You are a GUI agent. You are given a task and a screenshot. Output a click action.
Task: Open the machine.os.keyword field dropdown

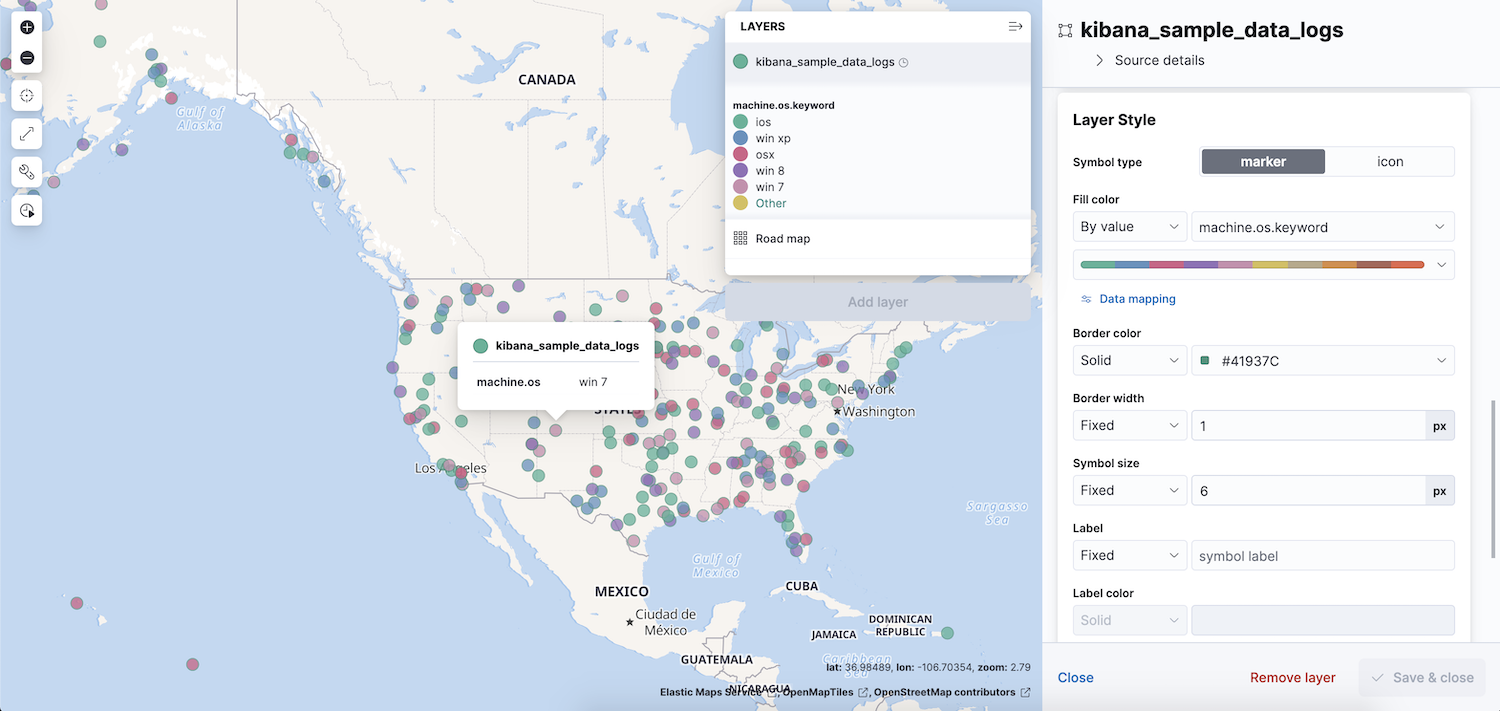(1322, 226)
